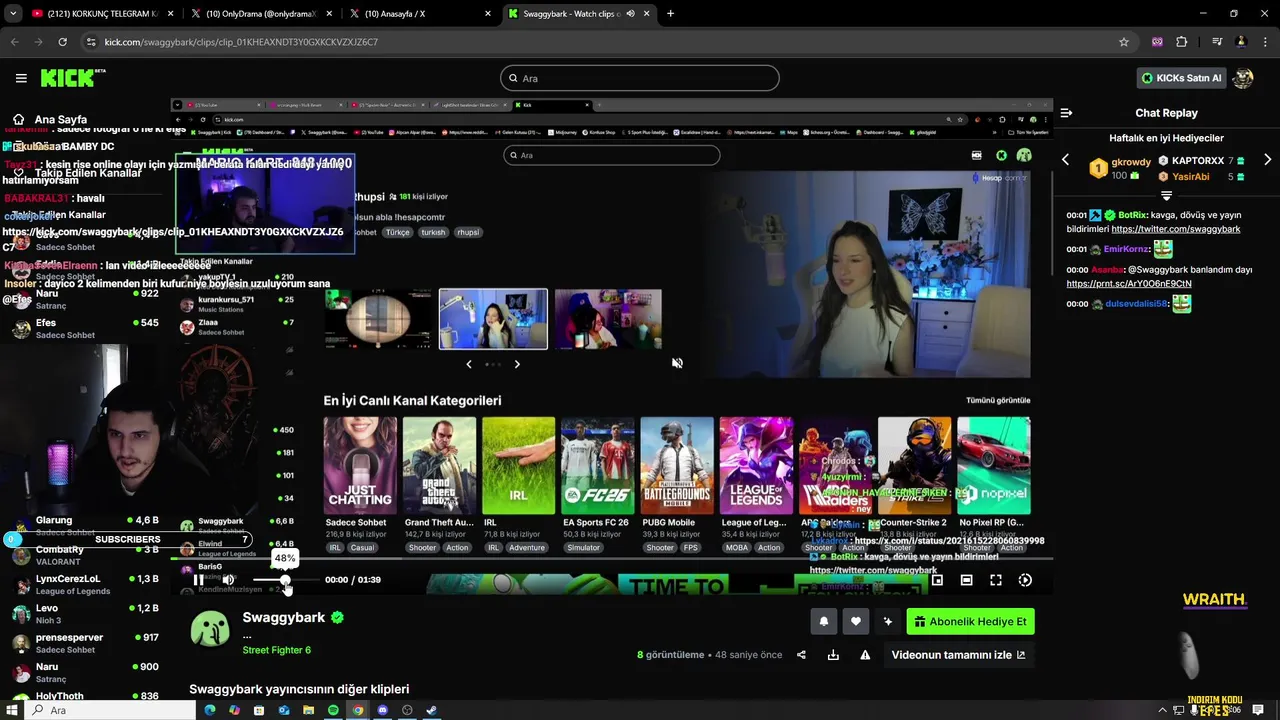Collapse the Chat Replay panel

(1066, 113)
